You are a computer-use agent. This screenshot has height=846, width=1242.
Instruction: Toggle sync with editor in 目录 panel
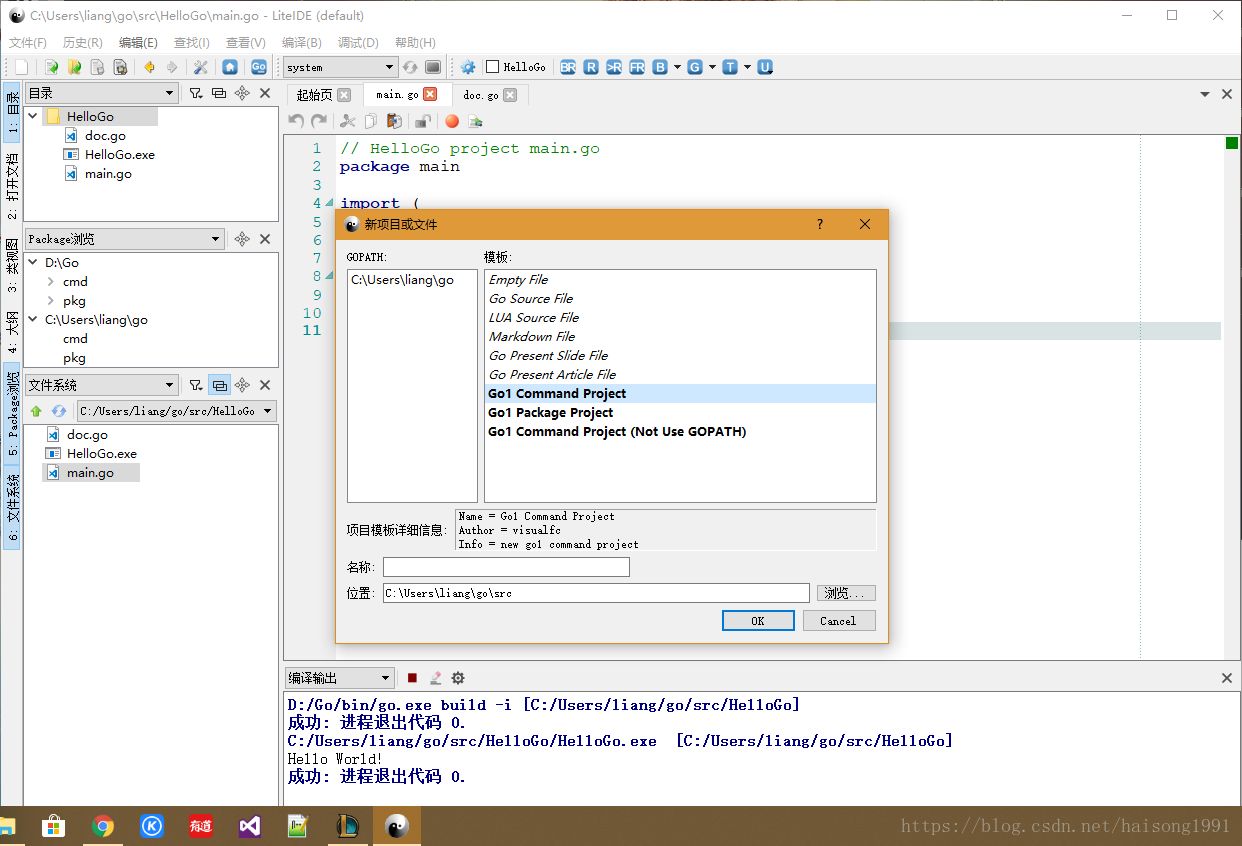pos(219,93)
